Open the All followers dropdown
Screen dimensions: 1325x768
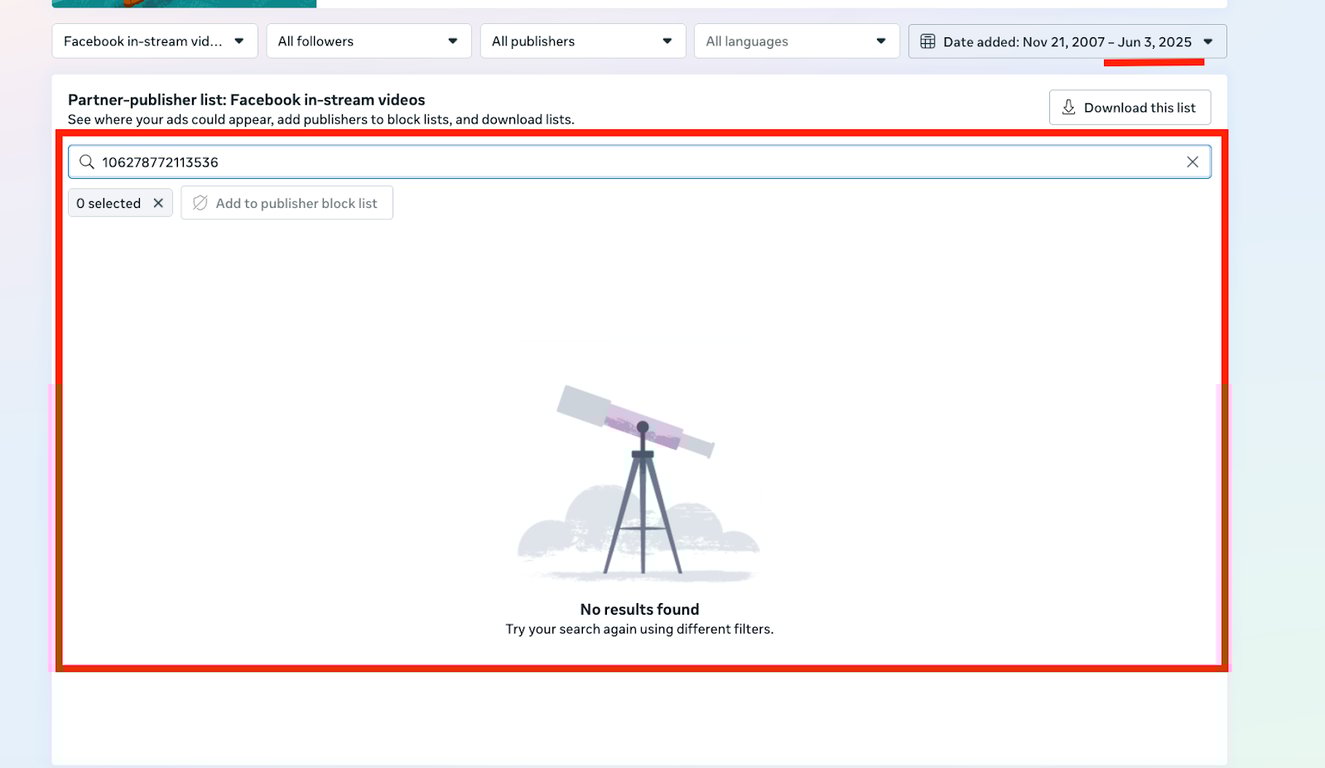[369, 41]
